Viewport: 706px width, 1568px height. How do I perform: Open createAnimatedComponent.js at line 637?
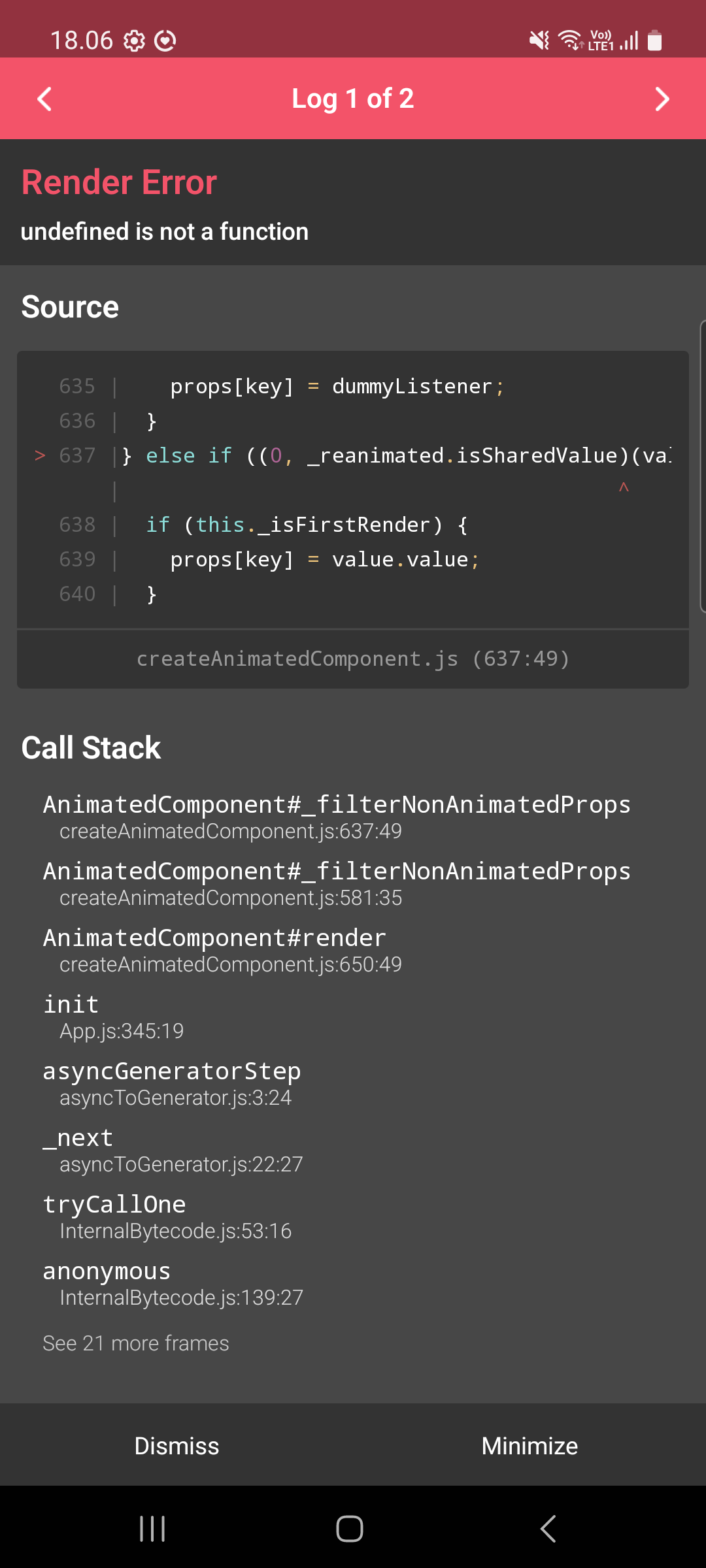[353, 659]
